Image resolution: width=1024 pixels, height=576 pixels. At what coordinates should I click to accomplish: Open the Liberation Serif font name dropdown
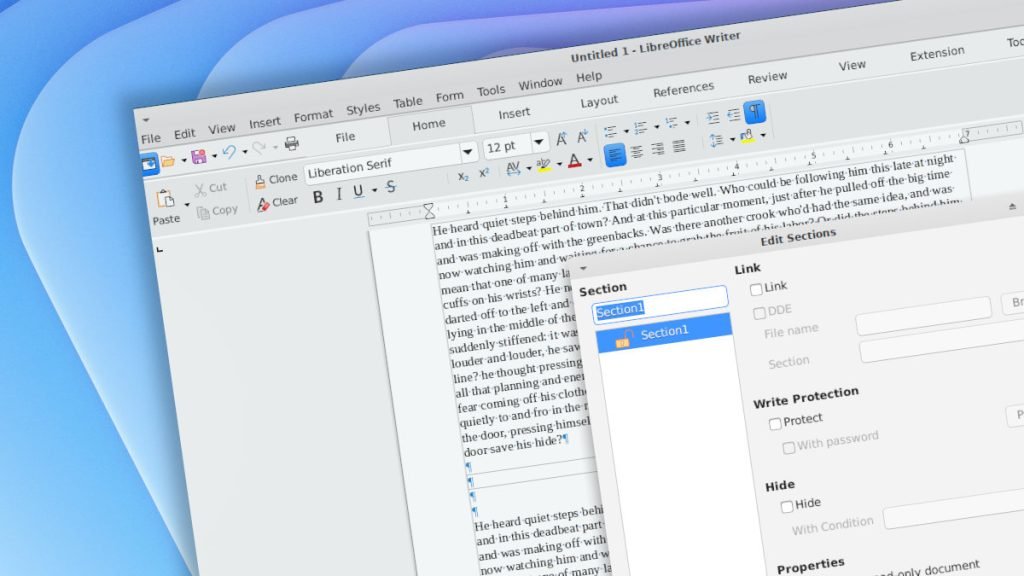click(468, 152)
